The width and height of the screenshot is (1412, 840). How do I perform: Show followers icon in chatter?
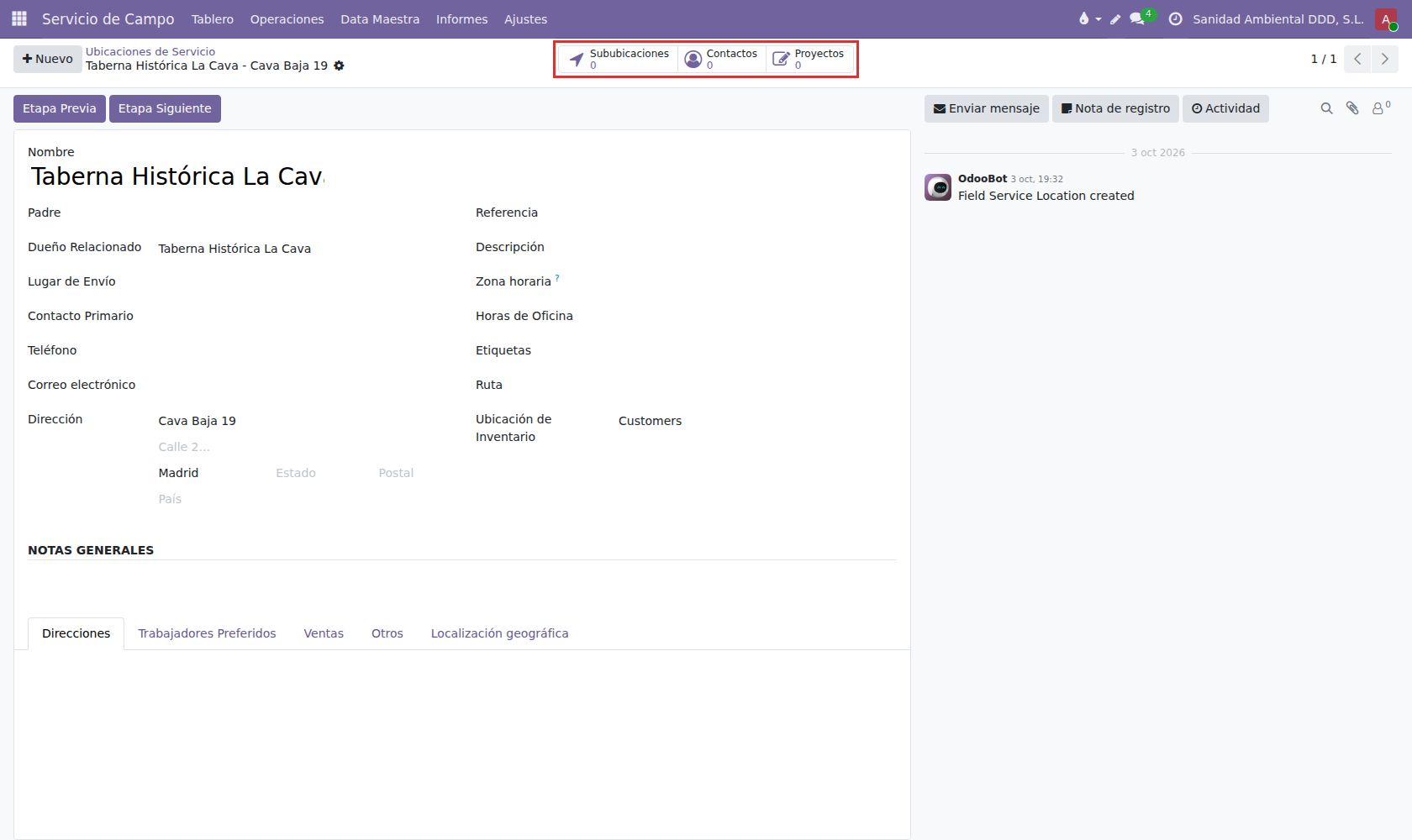coord(1381,108)
